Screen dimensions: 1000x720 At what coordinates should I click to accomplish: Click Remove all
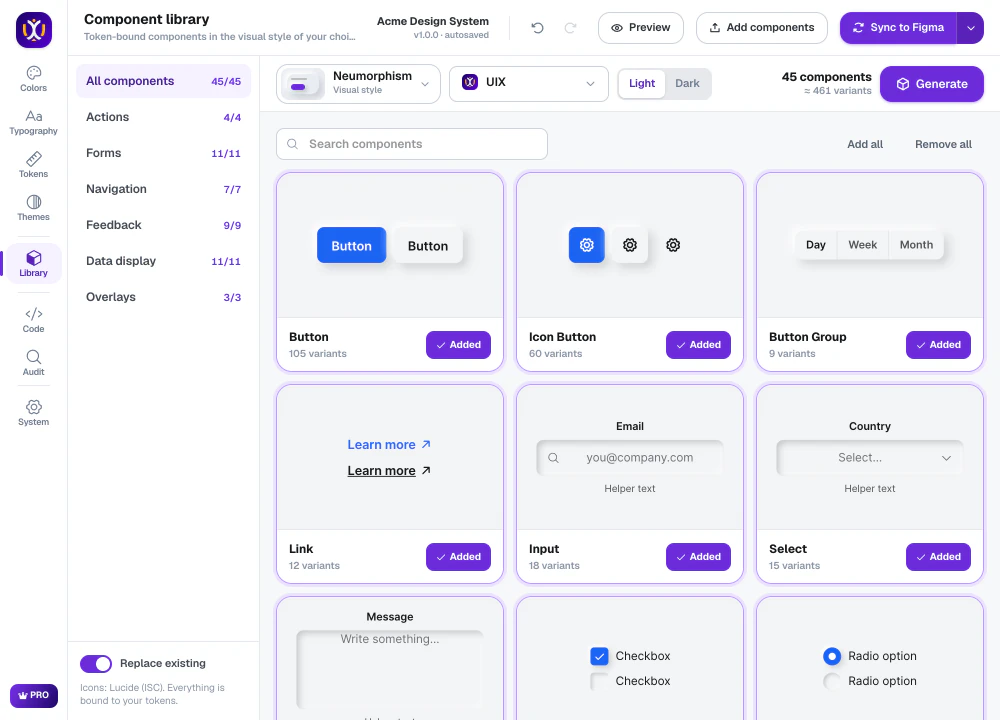coord(943,144)
